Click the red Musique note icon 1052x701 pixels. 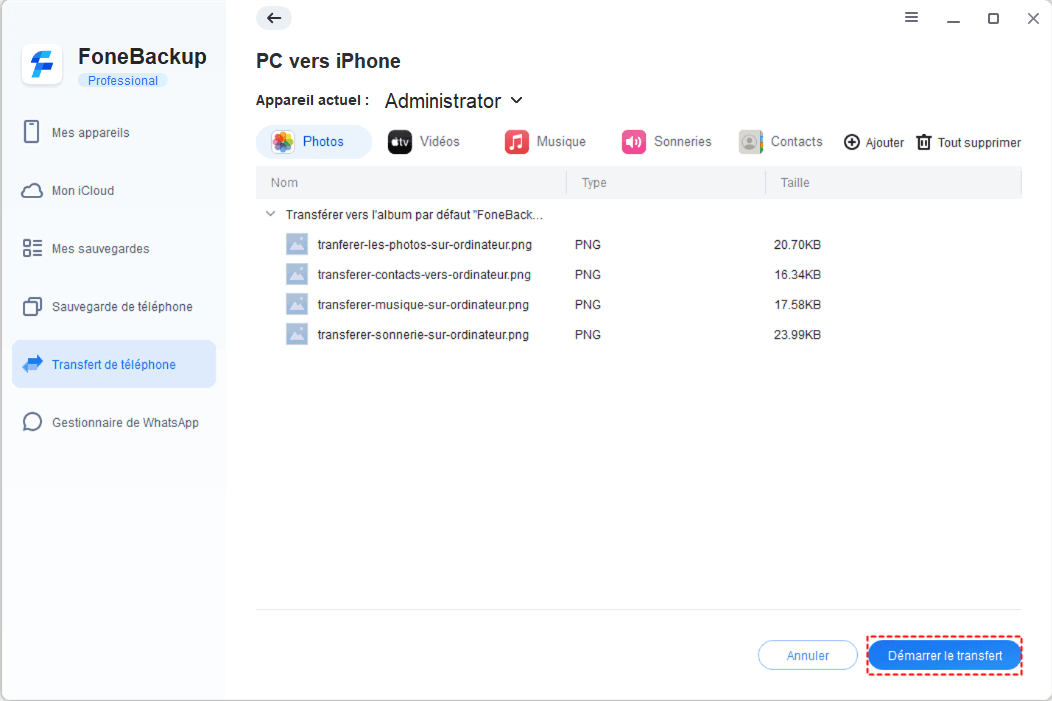517,142
